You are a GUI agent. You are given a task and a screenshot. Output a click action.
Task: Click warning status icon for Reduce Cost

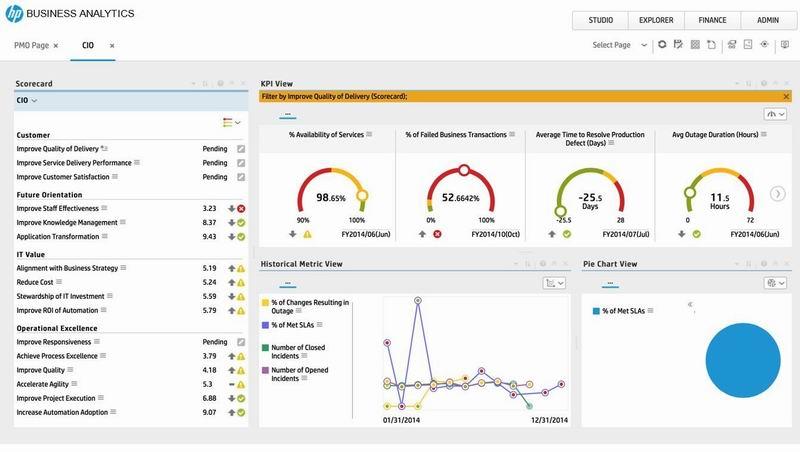241,283
